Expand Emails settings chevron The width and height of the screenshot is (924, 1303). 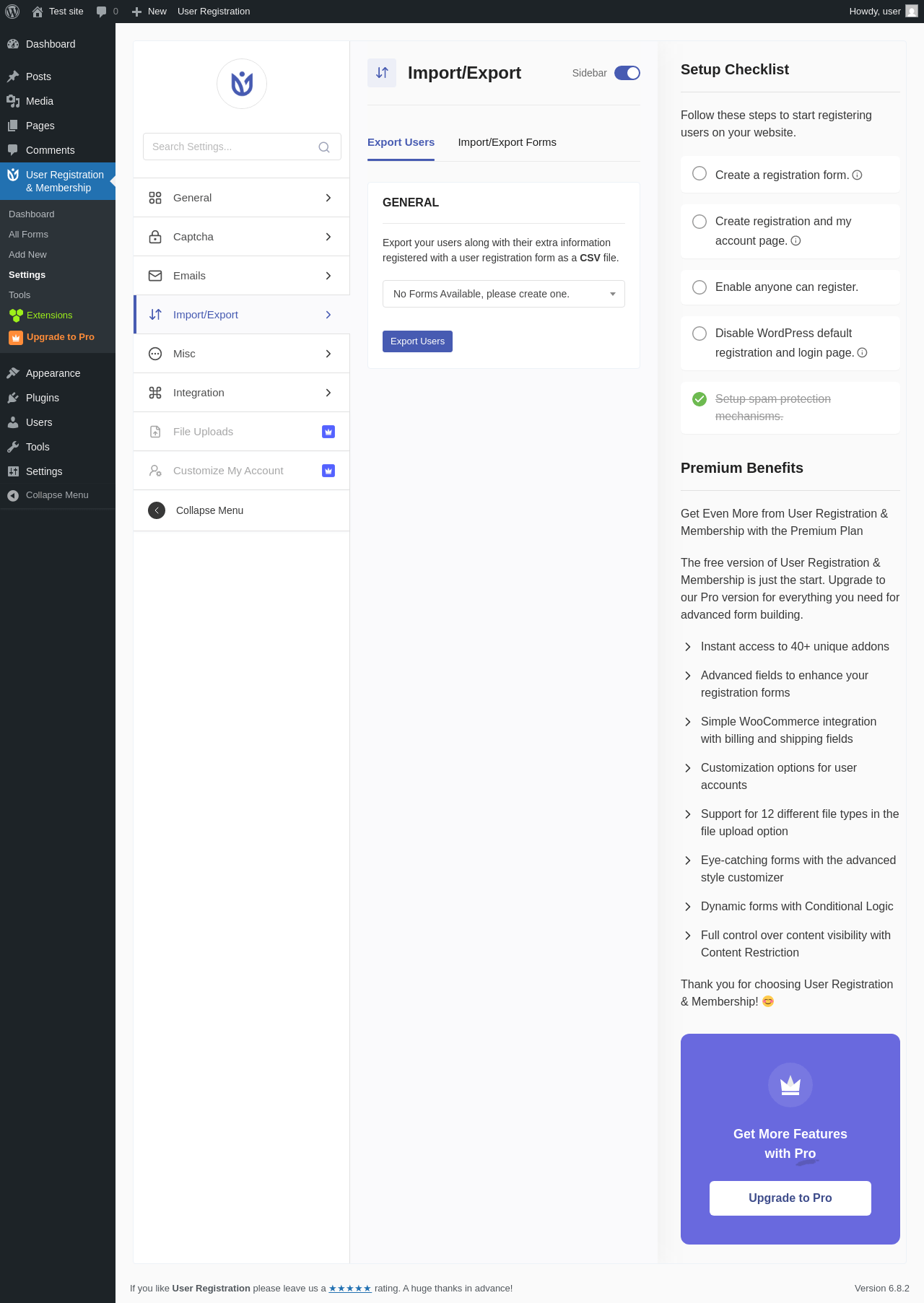click(328, 276)
